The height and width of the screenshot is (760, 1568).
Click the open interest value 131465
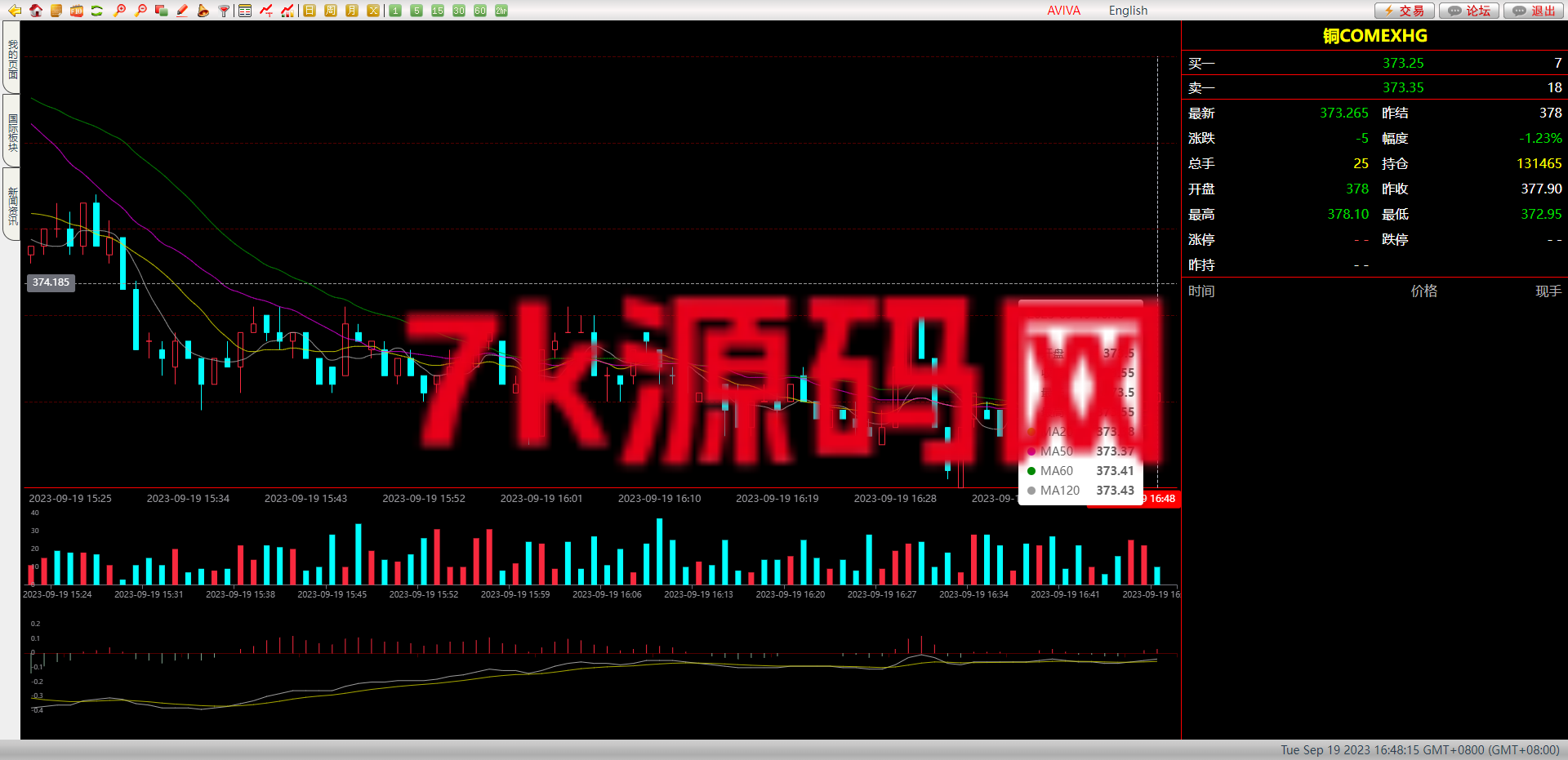[x=1539, y=163]
